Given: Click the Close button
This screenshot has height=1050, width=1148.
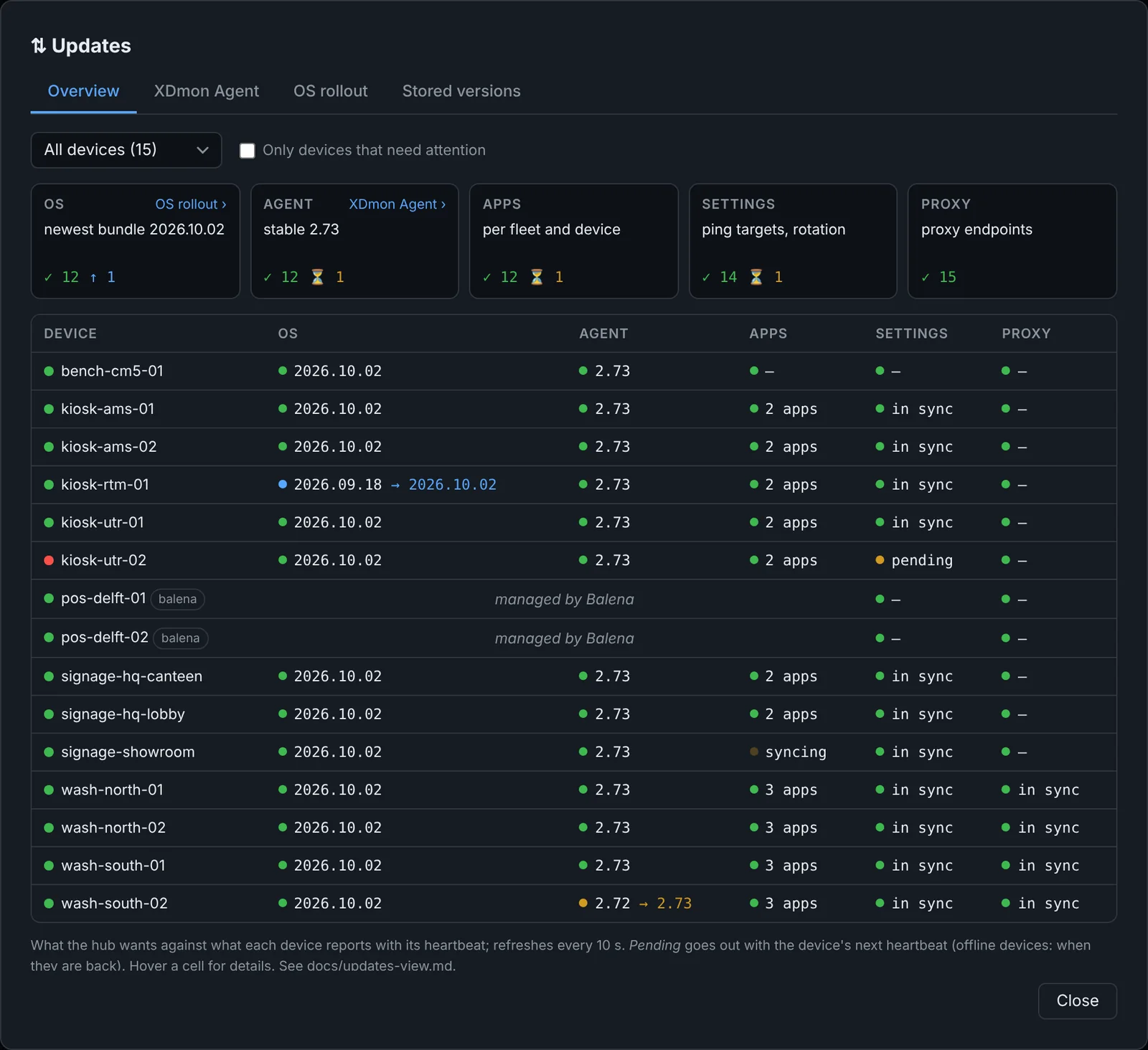Looking at the screenshot, I should 1078,1001.
